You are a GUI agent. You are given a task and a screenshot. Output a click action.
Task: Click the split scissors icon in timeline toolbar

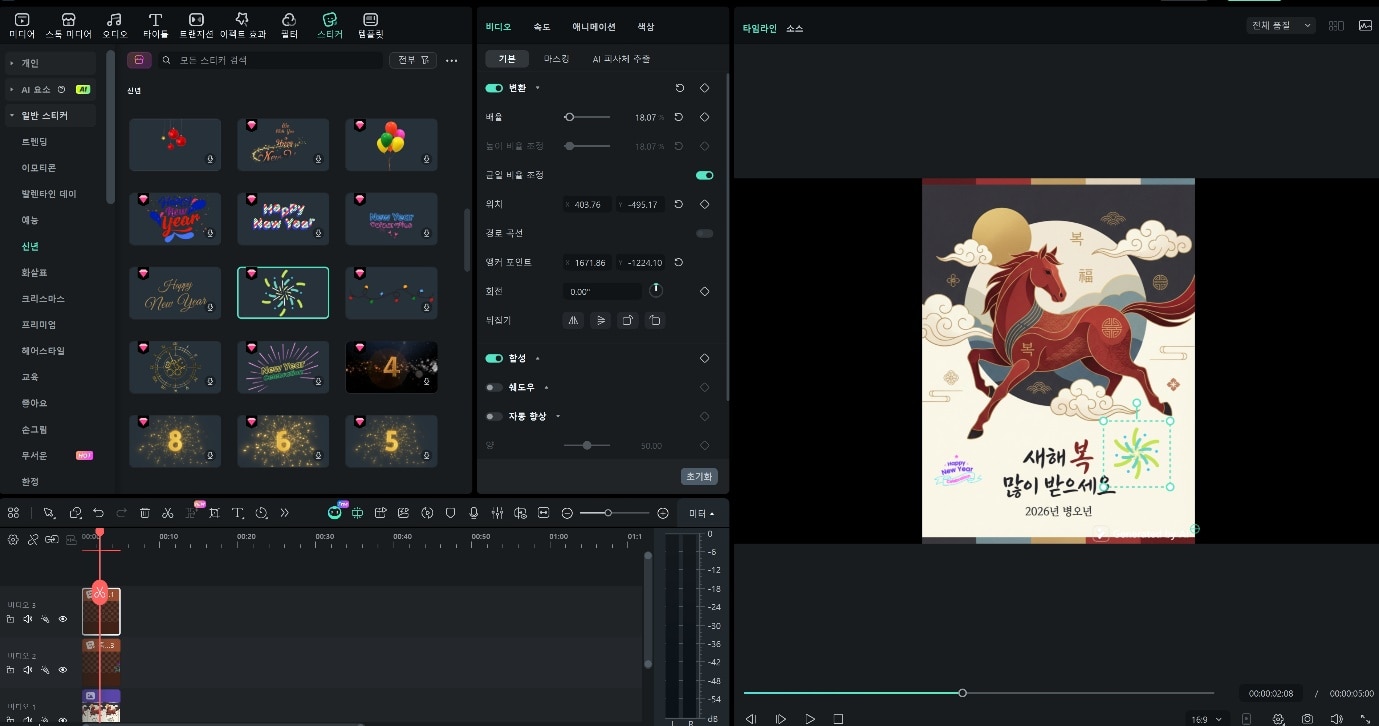point(168,513)
